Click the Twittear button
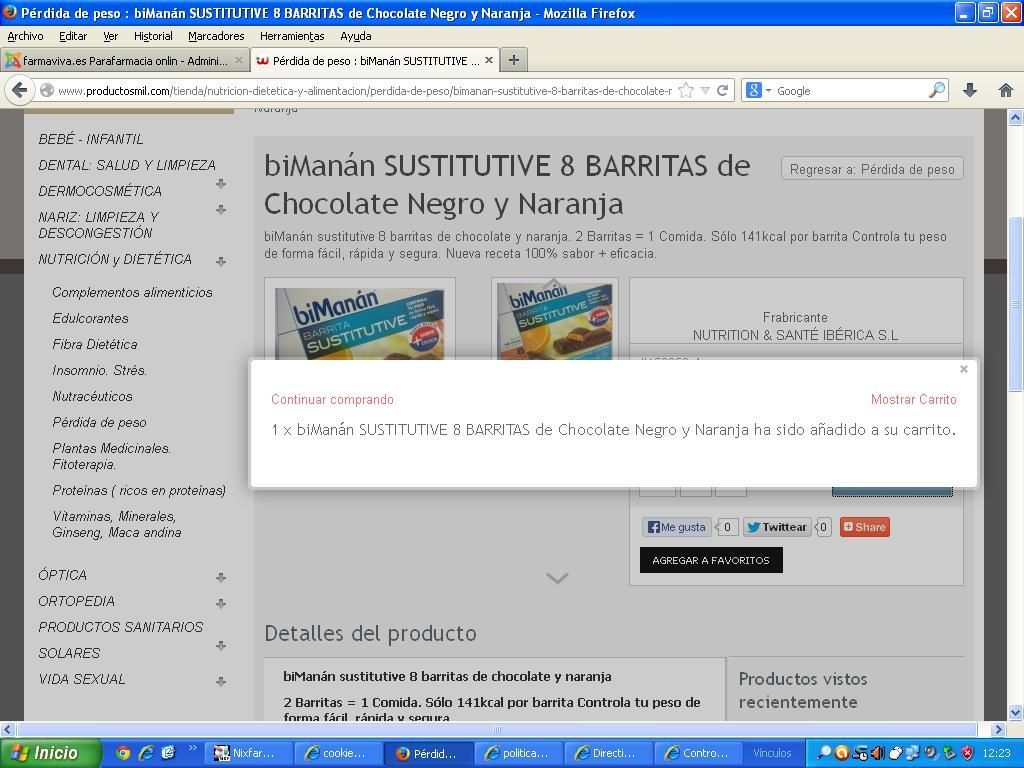Screen dimensions: 1024x768 (x=776, y=527)
